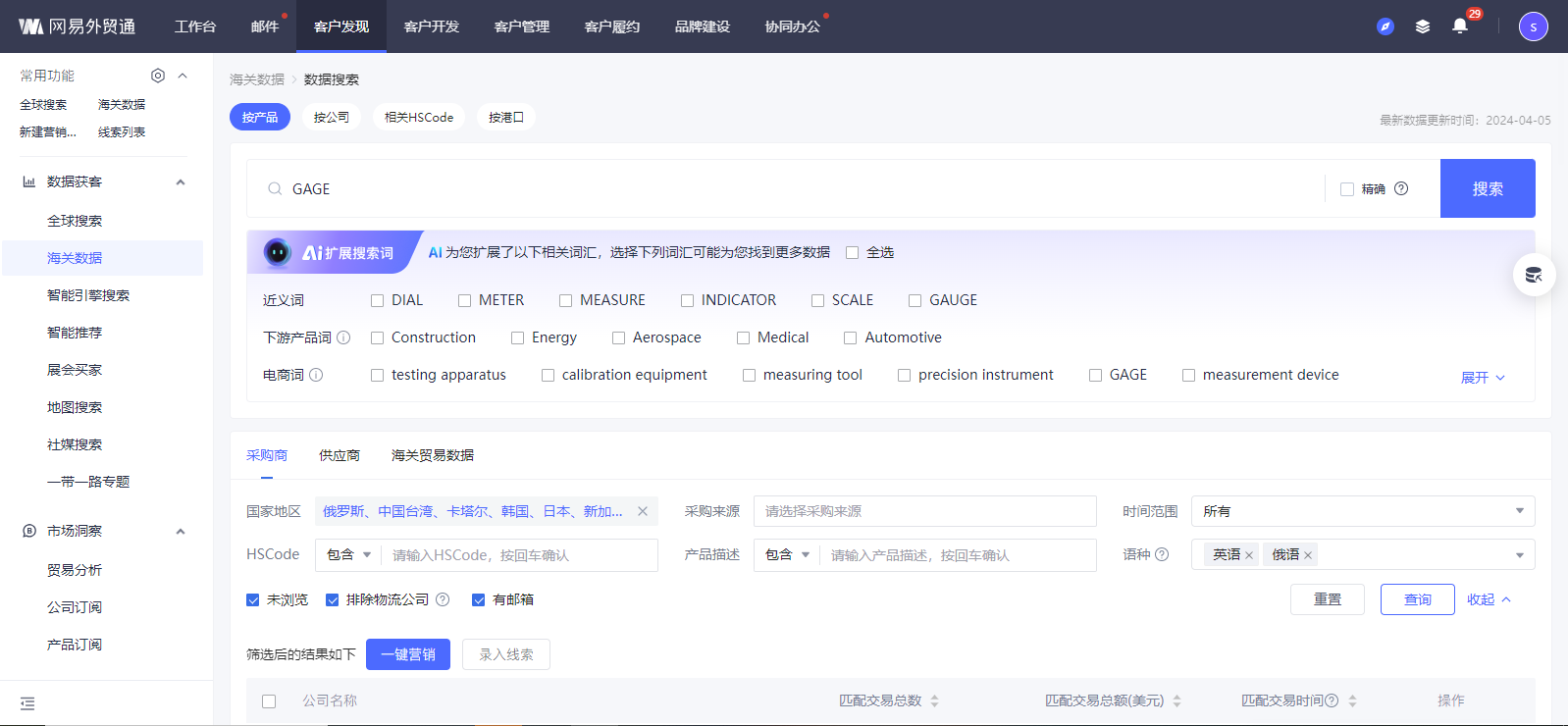Switch to 海关贸易数据 tab

433,455
